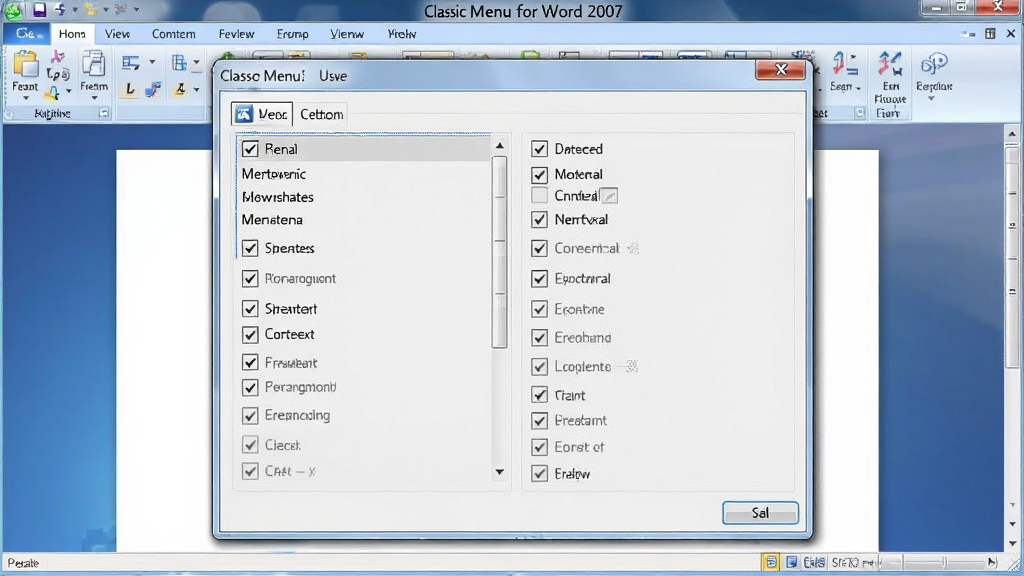The height and width of the screenshot is (576, 1024).
Task: Click the Fresm copy pages icon
Action: coord(93,64)
